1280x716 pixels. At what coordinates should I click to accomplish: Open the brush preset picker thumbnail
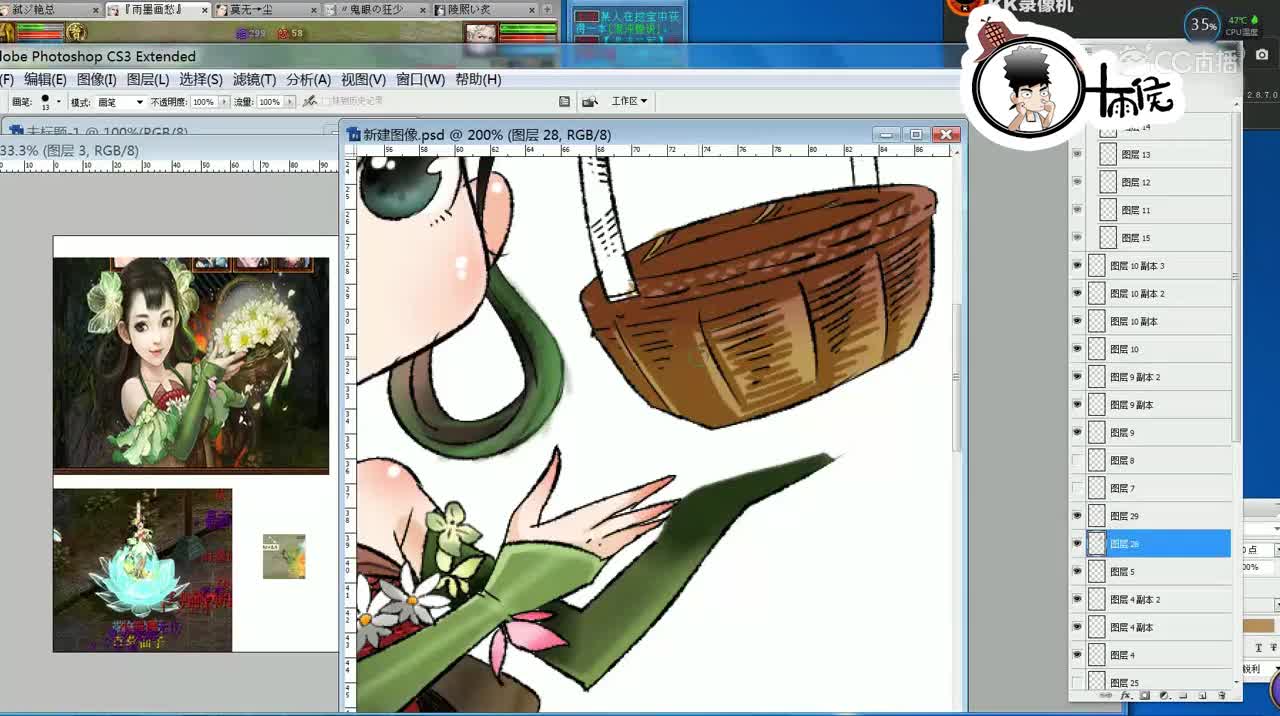click(x=46, y=102)
